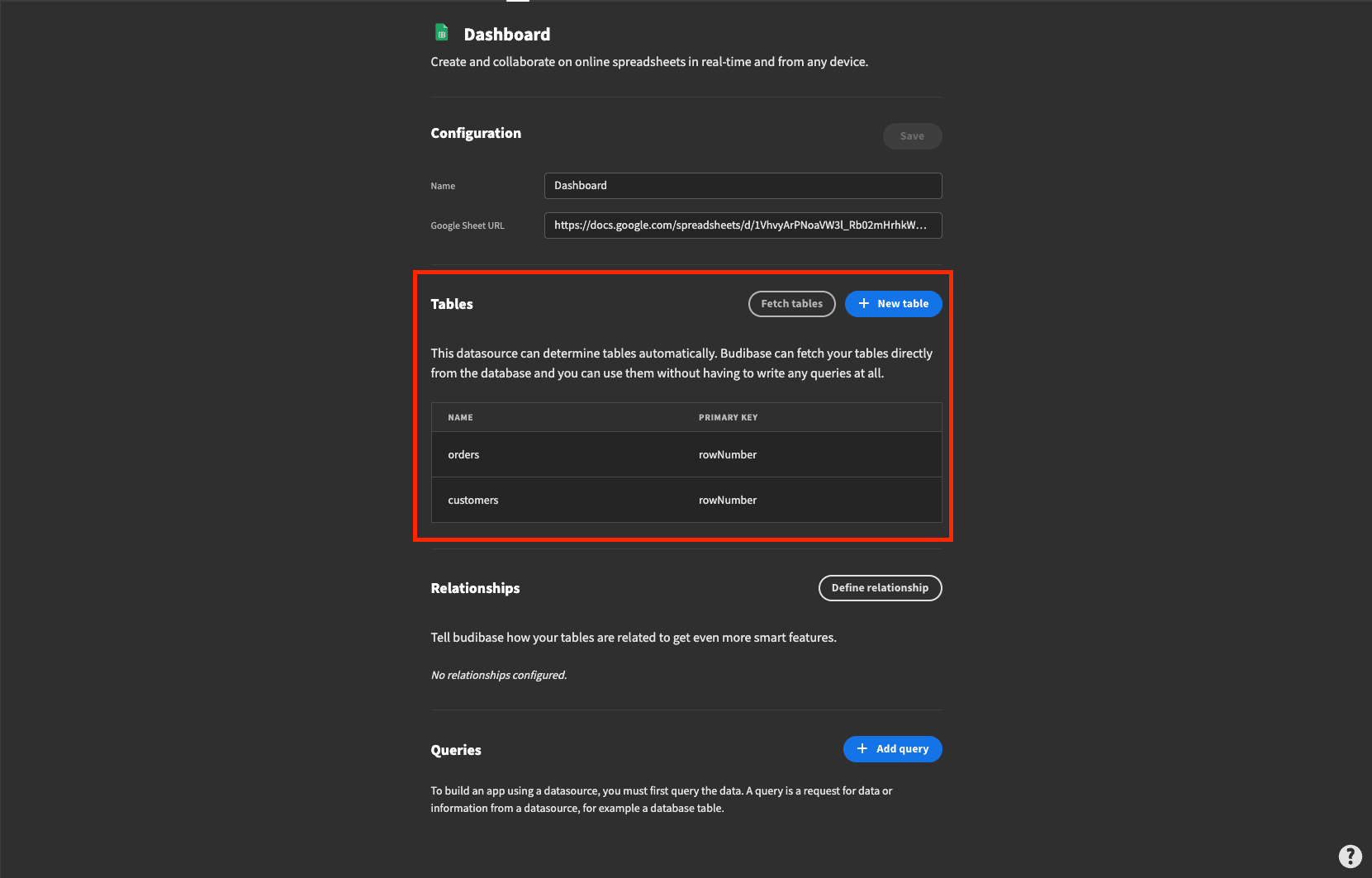Click the Tables section heading

click(x=452, y=304)
